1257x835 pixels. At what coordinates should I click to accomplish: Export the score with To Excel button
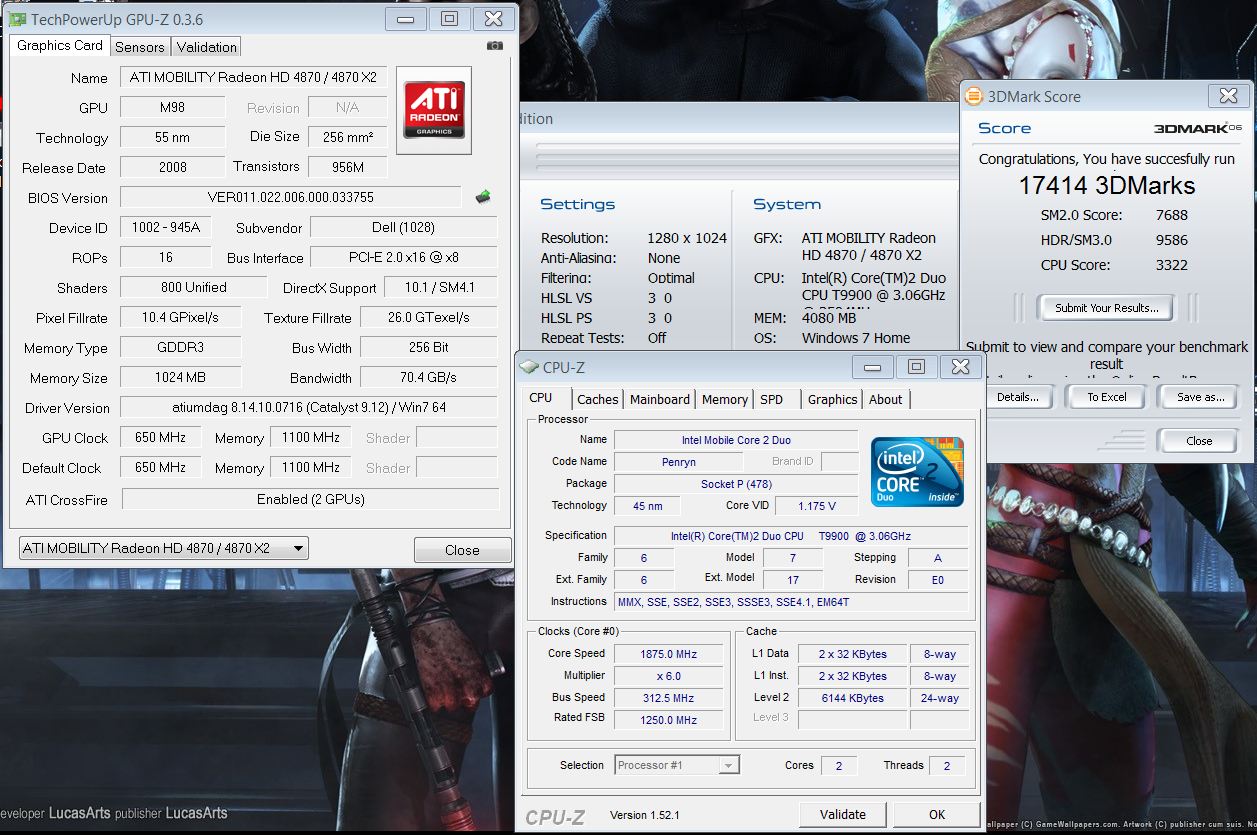click(1107, 397)
